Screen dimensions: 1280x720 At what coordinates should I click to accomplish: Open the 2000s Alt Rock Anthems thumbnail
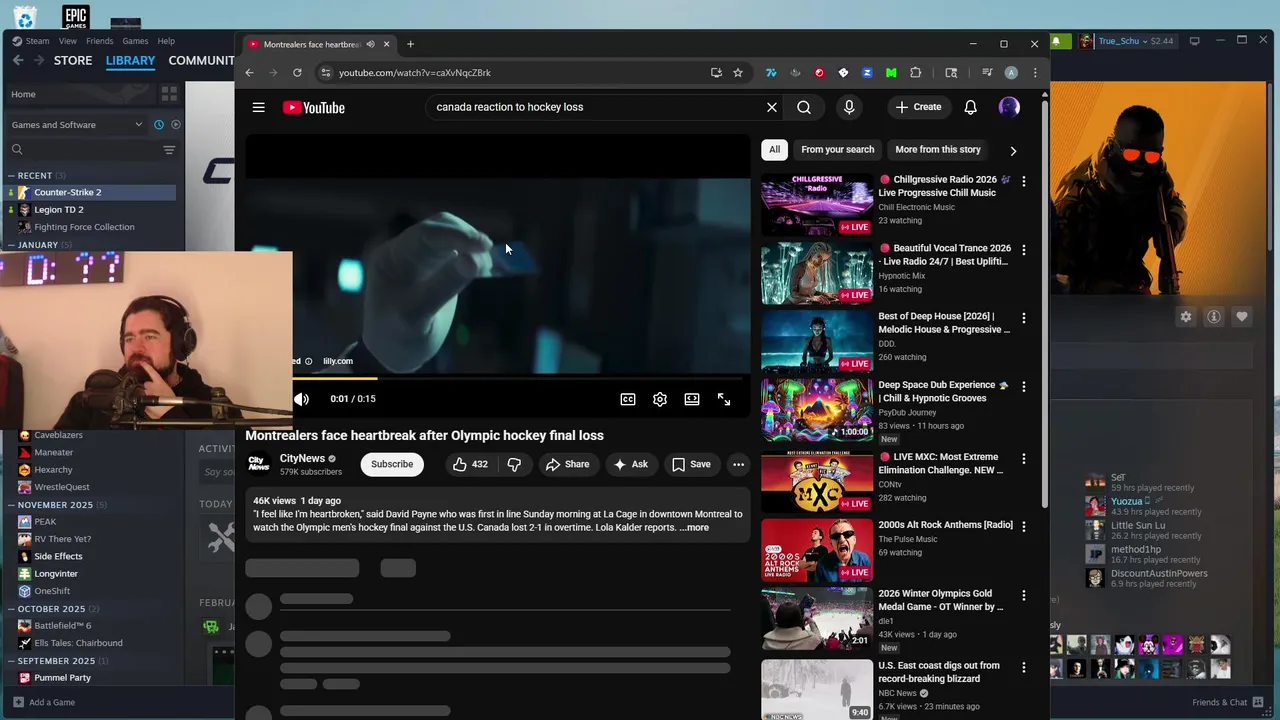coord(817,550)
